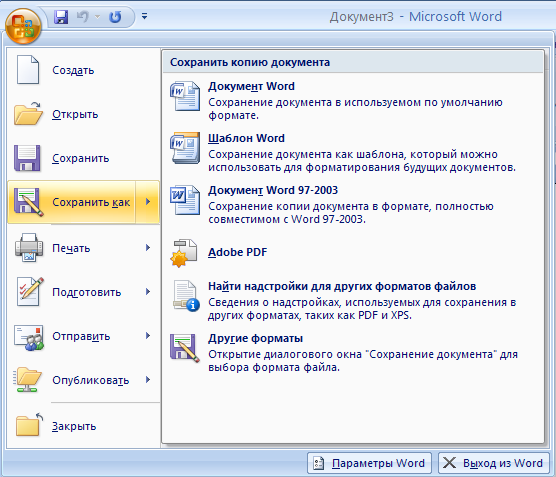Click the Undo arrow in quick access toolbar

(x=83, y=16)
